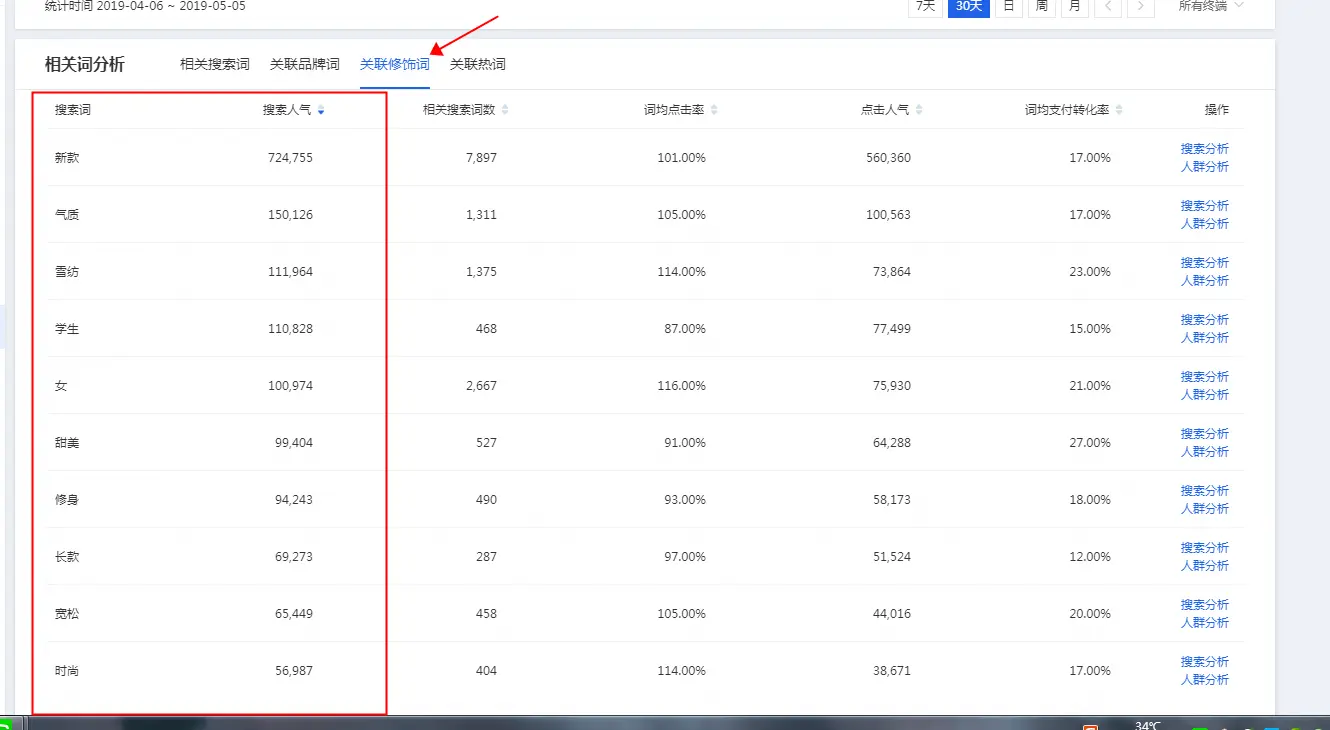This screenshot has width=1330, height=730.
Task: Click the 150,126 search popularity value
Action: point(290,215)
